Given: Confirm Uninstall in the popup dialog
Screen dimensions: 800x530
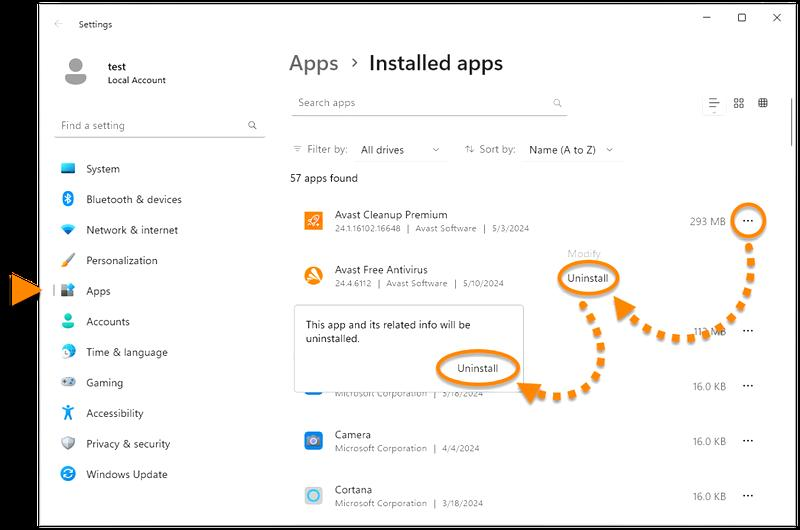Looking at the screenshot, I should tap(478, 368).
